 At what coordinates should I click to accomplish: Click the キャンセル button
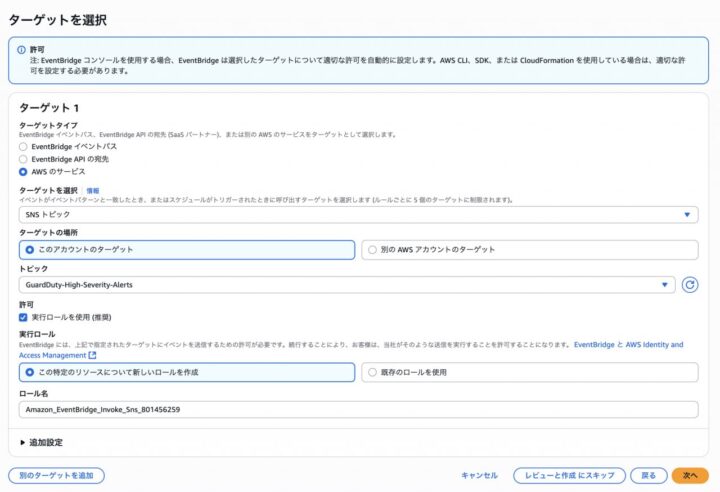click(479, 475)
